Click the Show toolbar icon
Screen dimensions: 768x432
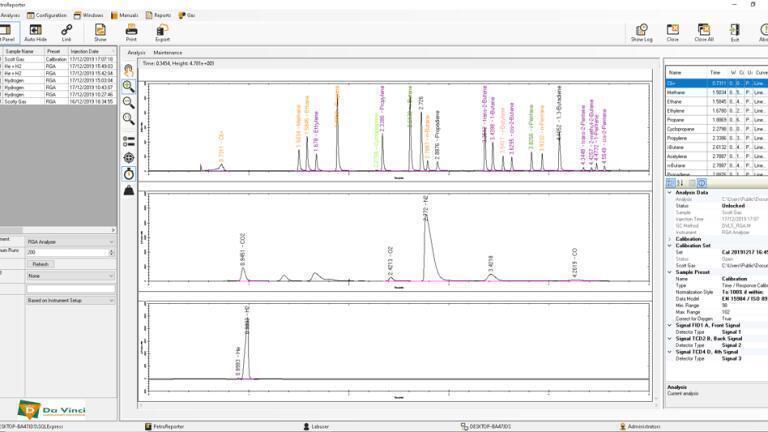pos(100,30)
